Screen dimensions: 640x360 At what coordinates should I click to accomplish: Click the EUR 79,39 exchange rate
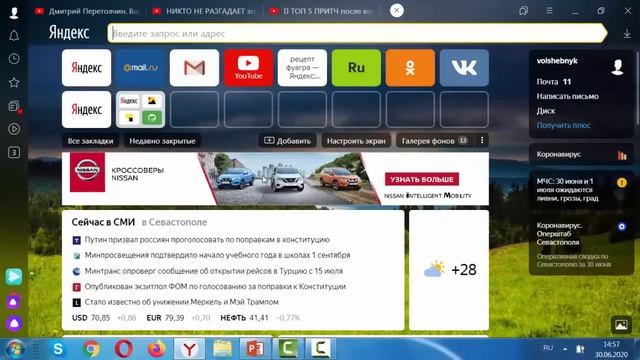(x=165, y=318)
